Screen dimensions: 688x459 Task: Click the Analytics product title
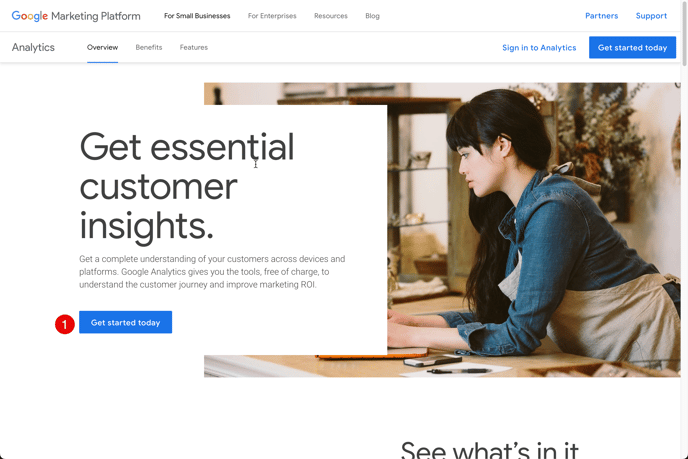pyautogui.click(x=33, y=47)
